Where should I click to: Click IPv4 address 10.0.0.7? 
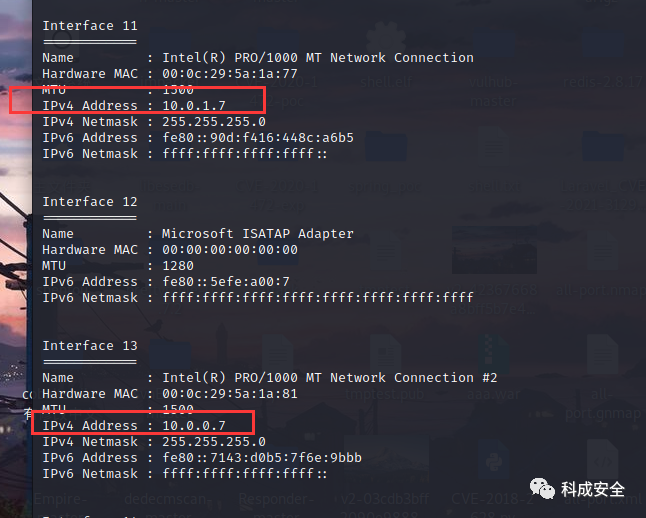(x=194, y=425)
